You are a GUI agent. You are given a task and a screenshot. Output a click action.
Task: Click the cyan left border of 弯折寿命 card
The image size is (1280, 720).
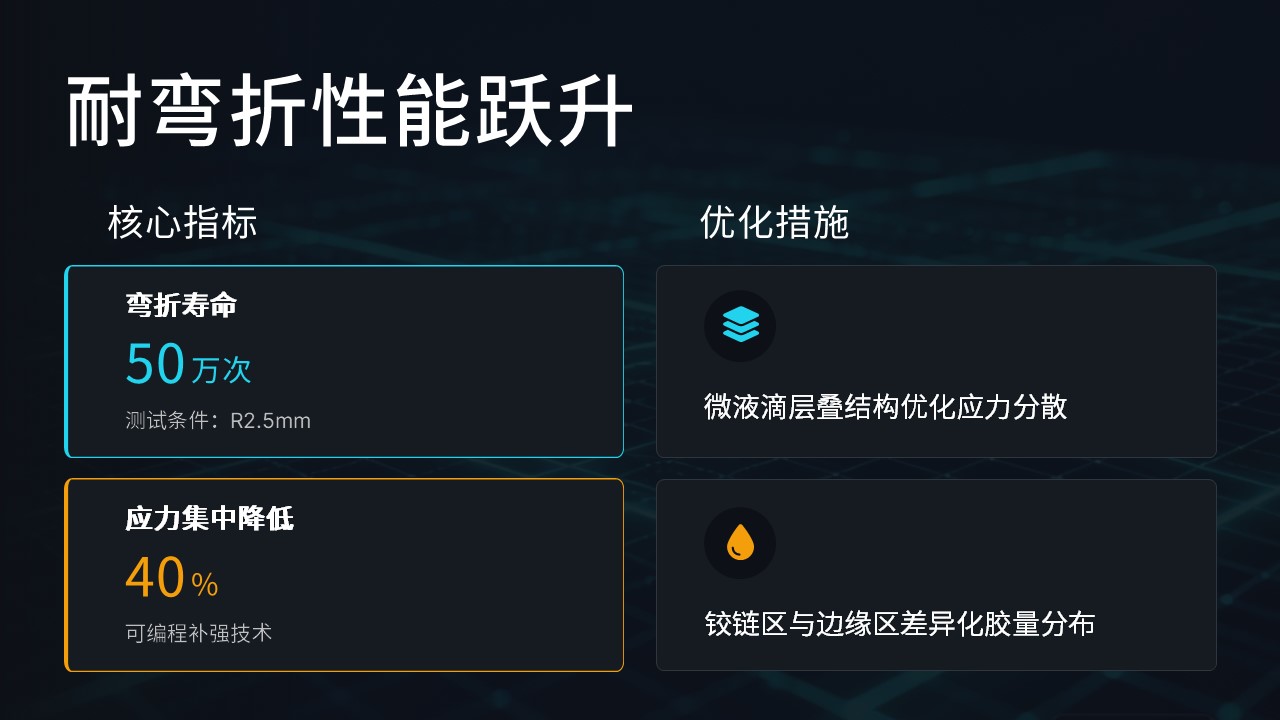point(67,361)
